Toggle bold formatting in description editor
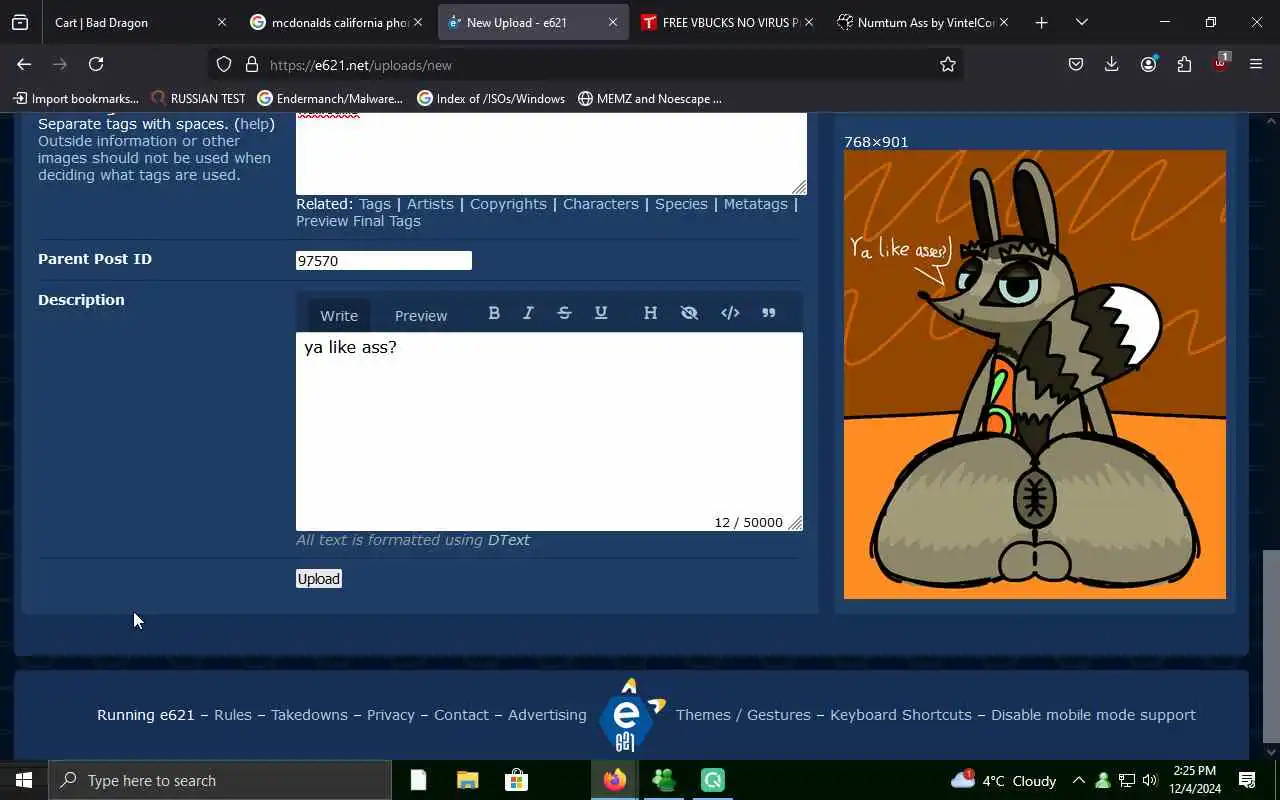The image size is (1280, 800). pyautogui.click(x=494, y=313)
